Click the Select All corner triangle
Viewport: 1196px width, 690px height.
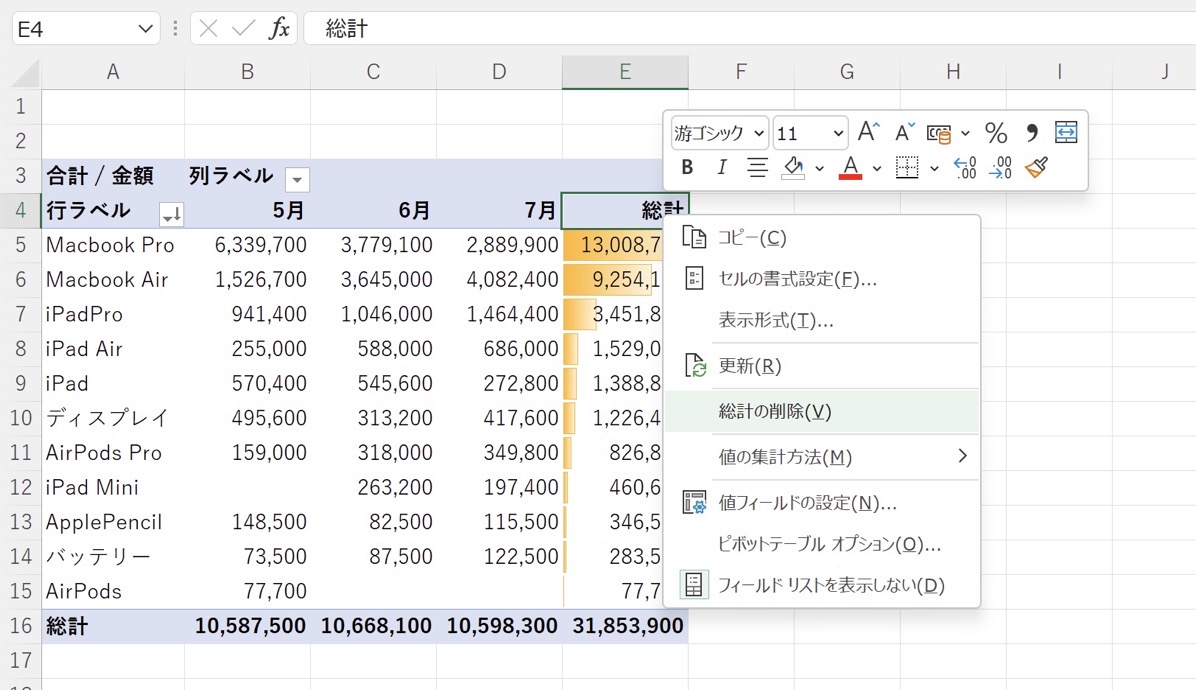tap(25, 72)
